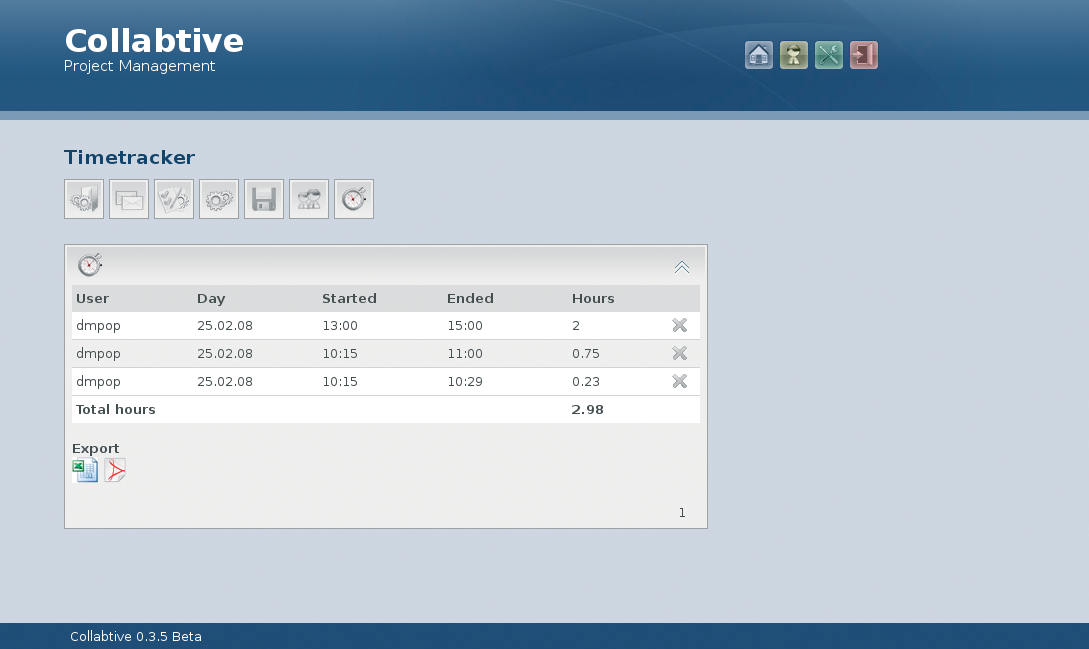Click the stopwatch icon in panel header
The height and width of the screenshot is (649, 1089).
[90, 265]
